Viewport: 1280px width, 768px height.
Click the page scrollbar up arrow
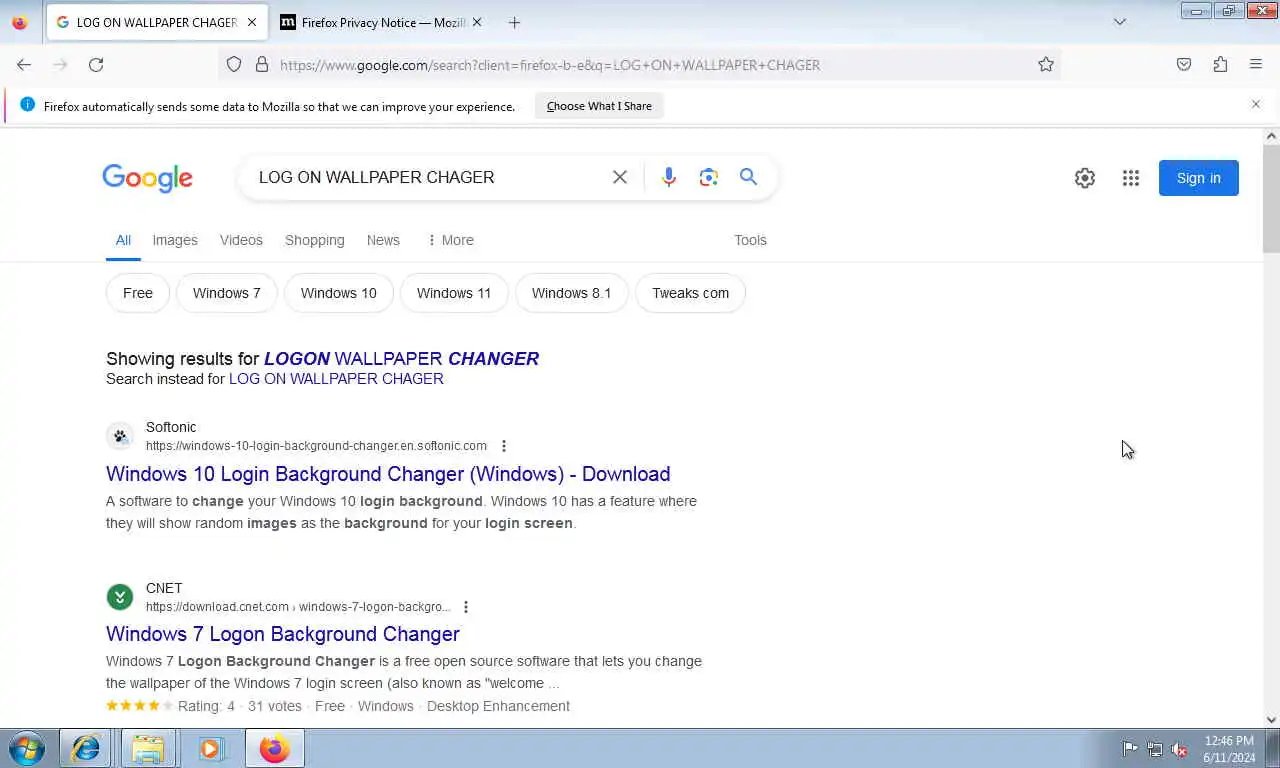1271,136
